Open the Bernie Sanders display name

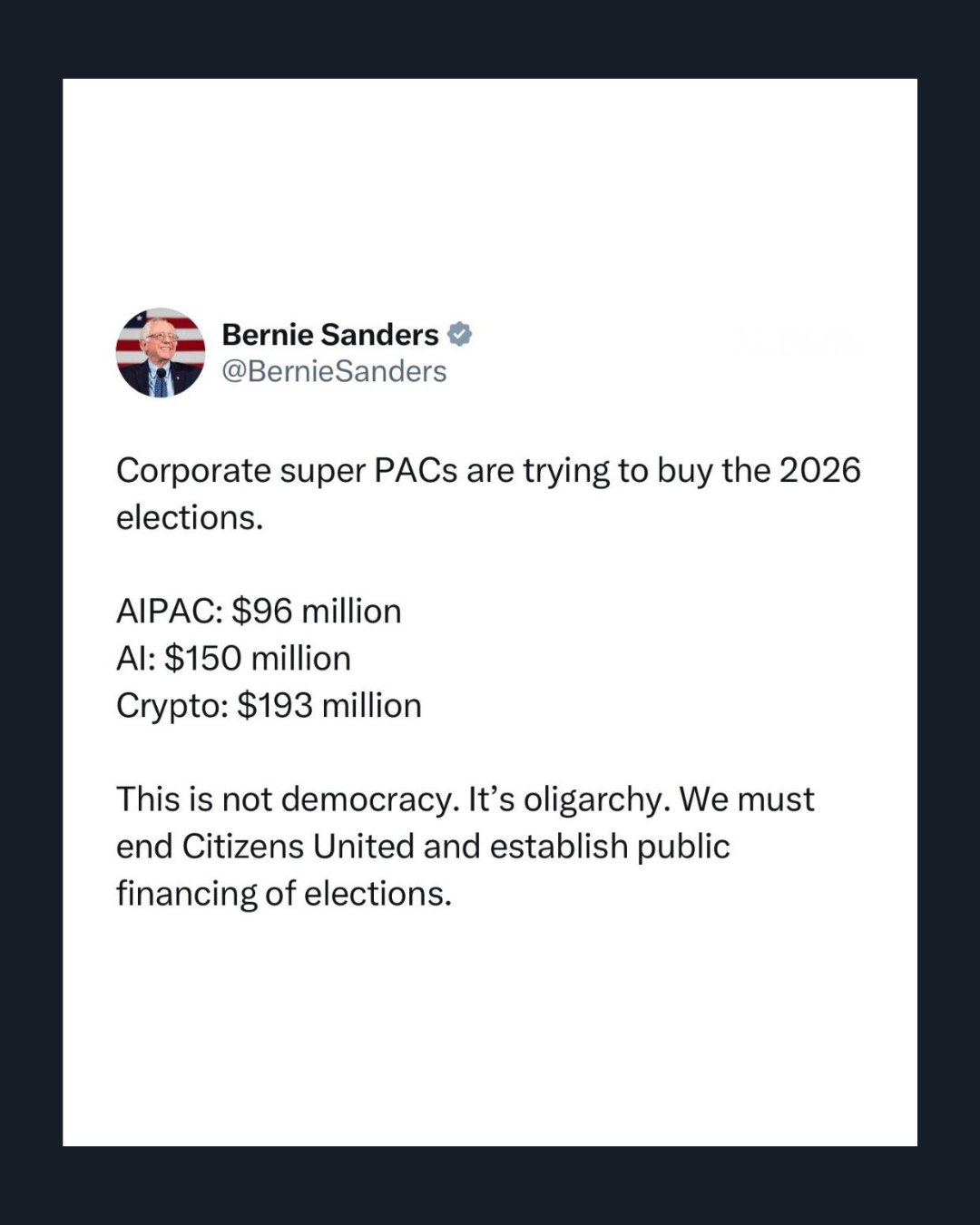pos(329,335)
